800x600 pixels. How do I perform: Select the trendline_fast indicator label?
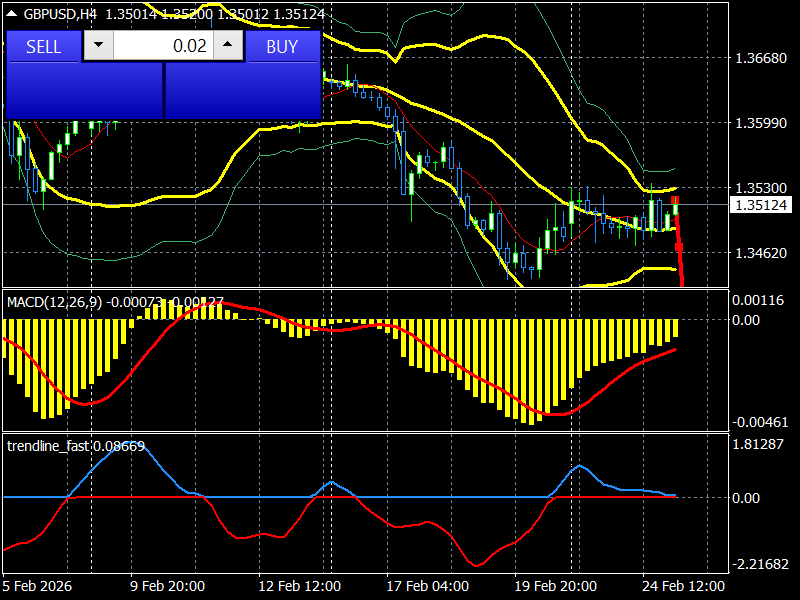(48, 446)
